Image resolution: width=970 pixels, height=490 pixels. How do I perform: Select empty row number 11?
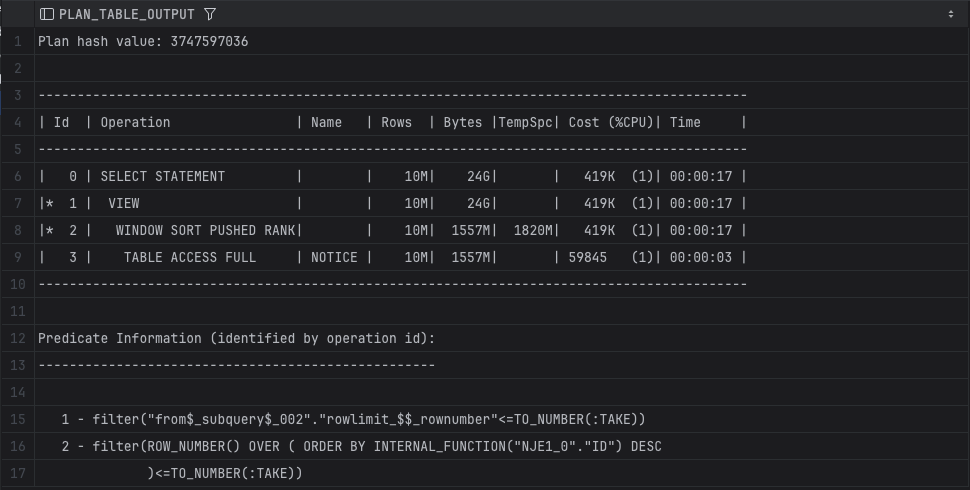coord(17,311)
